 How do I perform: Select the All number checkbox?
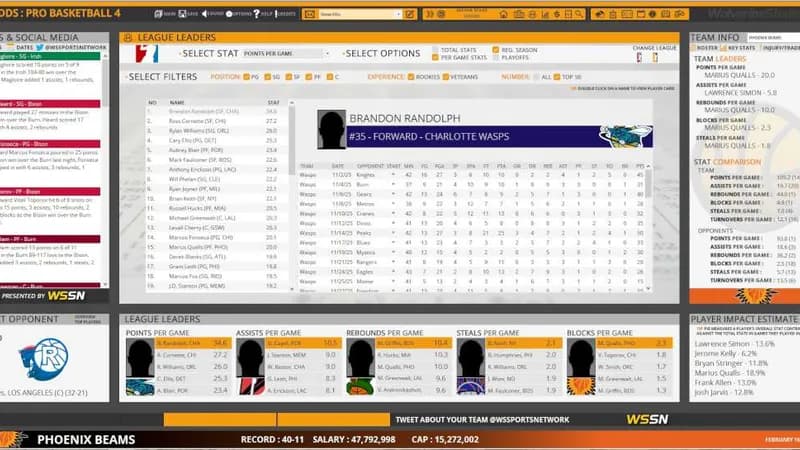point(536,77)
